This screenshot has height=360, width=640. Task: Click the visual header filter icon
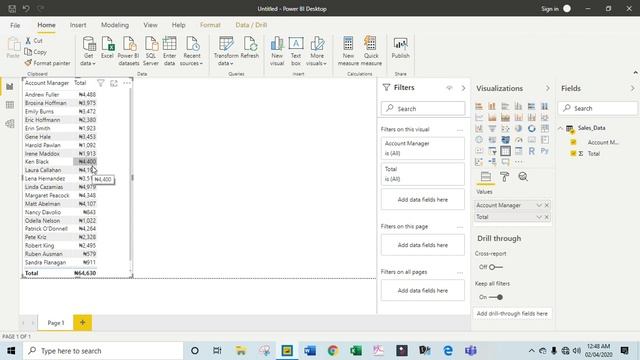click(x=100, y=83)
